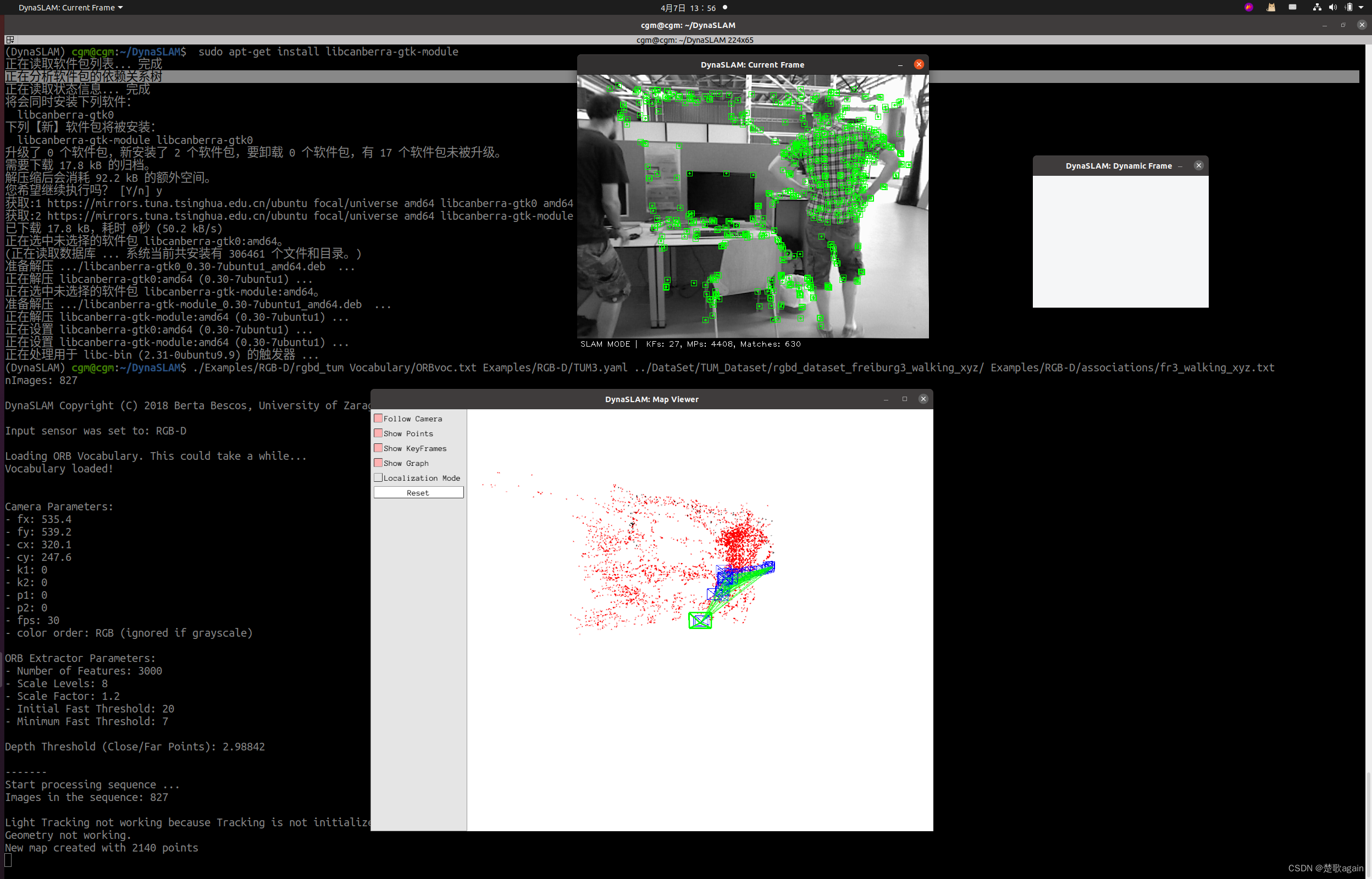Viewport: 1372px width, 879px height.
Task: Toggle the Follow Camera checkbox
Action: pyautogui.click(x=378, y=419)
